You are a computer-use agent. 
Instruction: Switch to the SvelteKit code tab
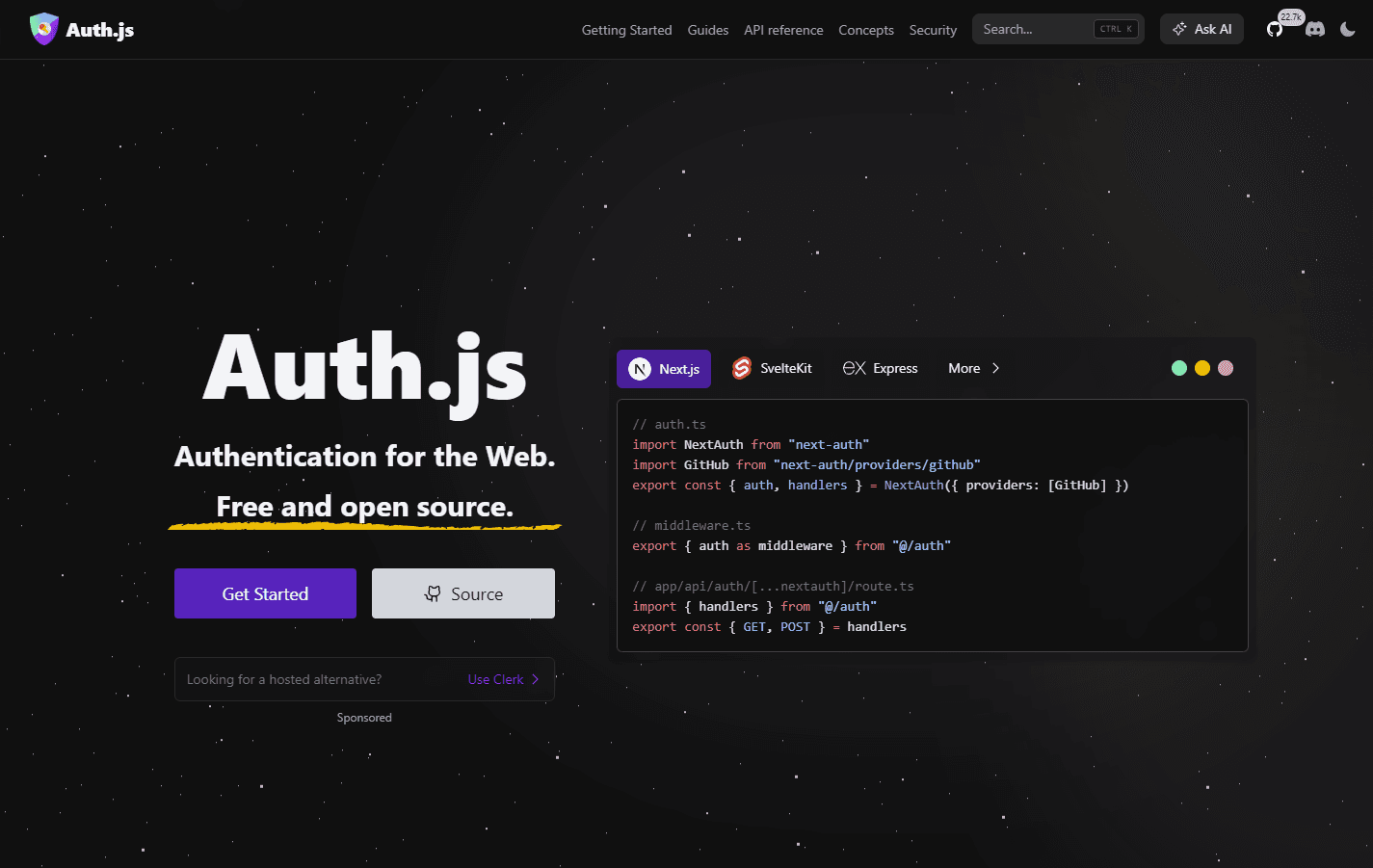[773, 369]
